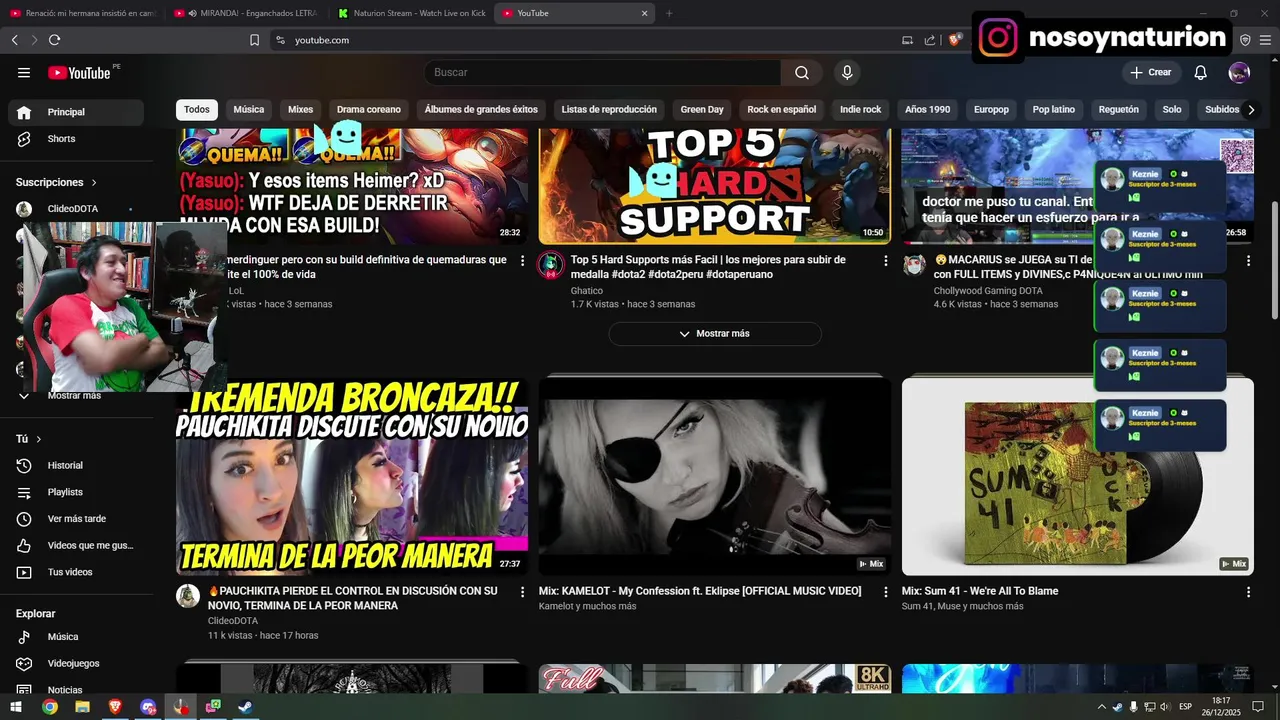Select the Pop latino chip

pyautogui.click(x=1054, y=110)
